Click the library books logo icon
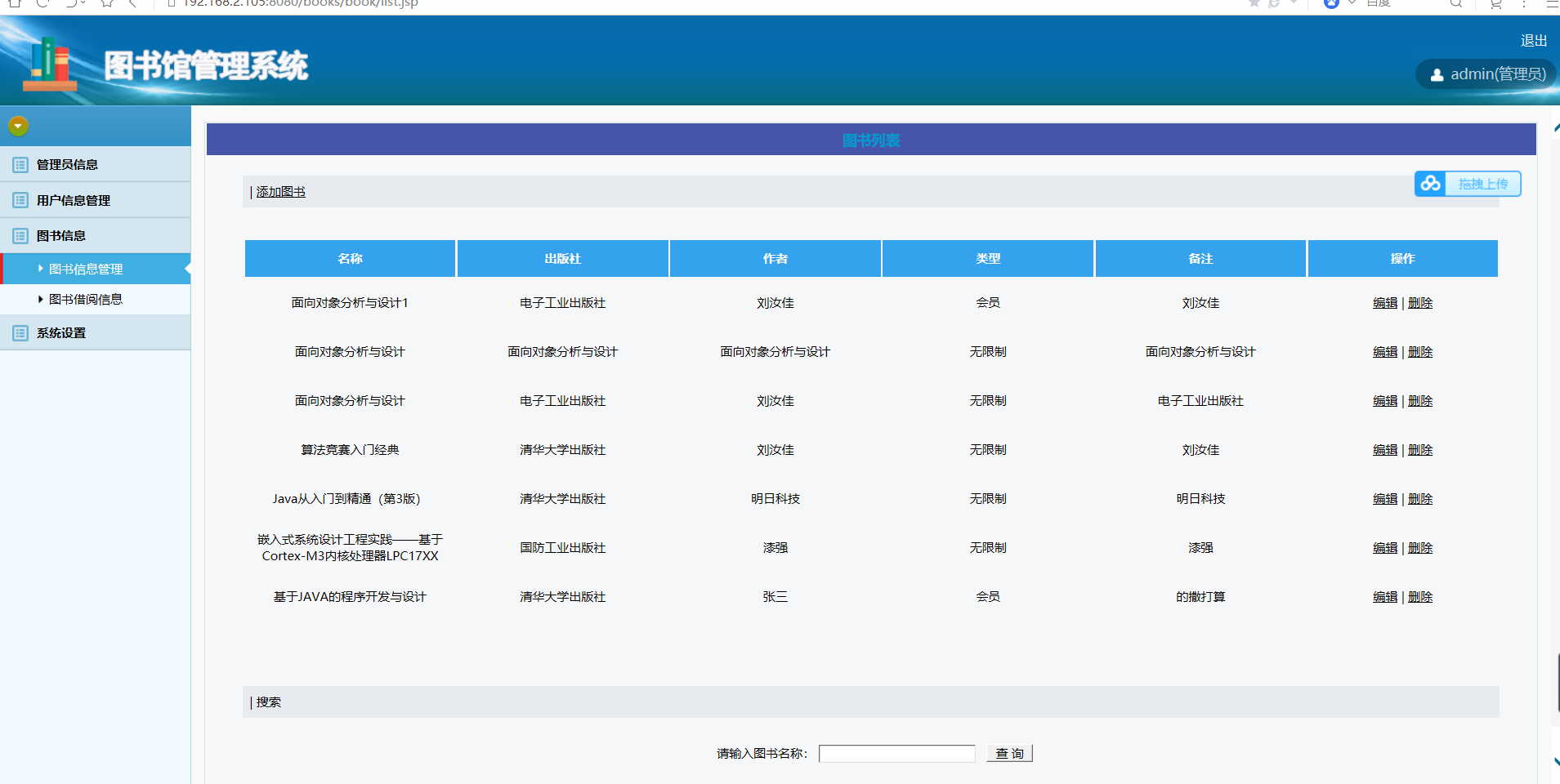The image size is (1560, 784). (49, 64)
